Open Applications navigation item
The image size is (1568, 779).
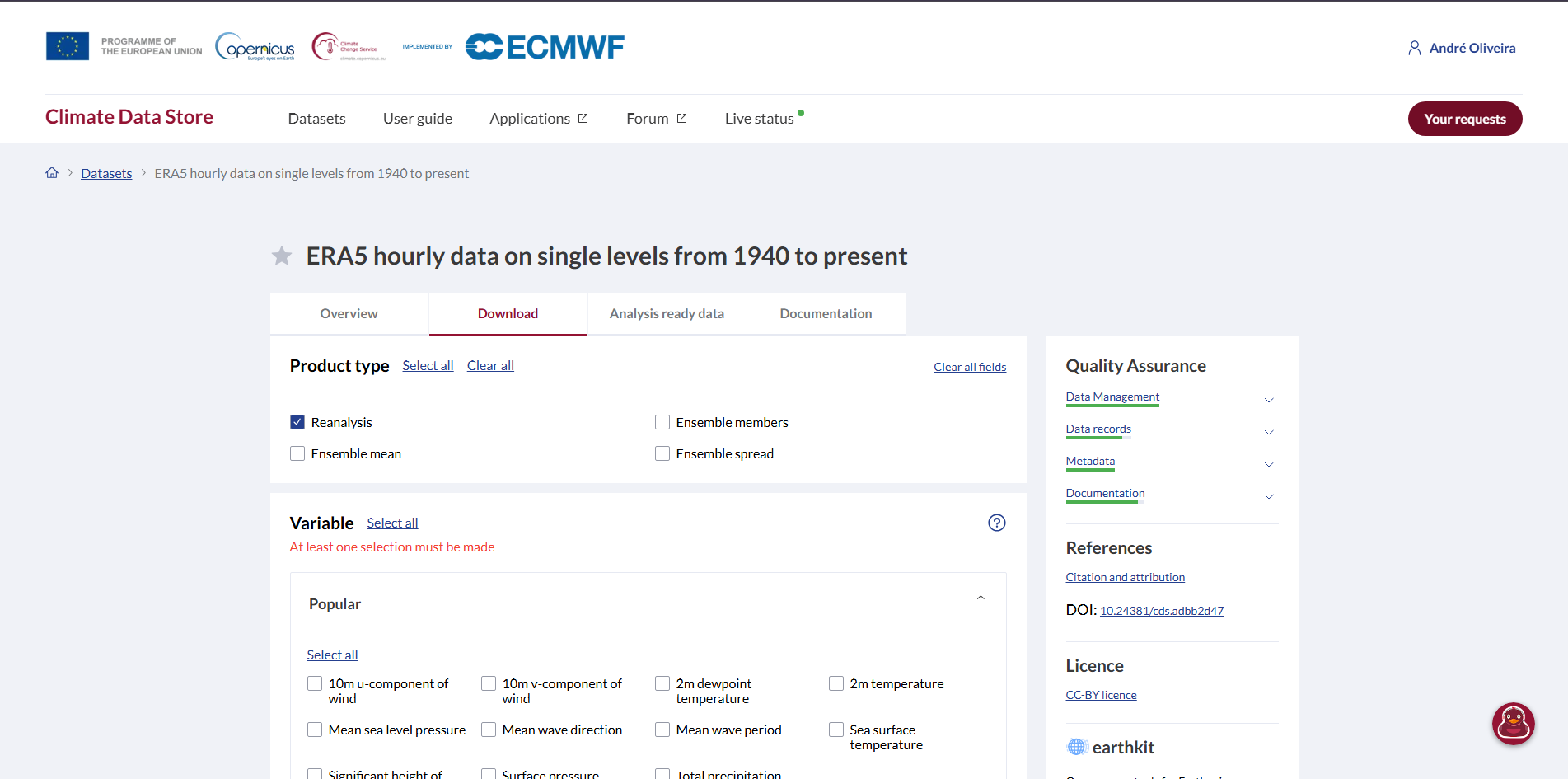click(530, 119)
